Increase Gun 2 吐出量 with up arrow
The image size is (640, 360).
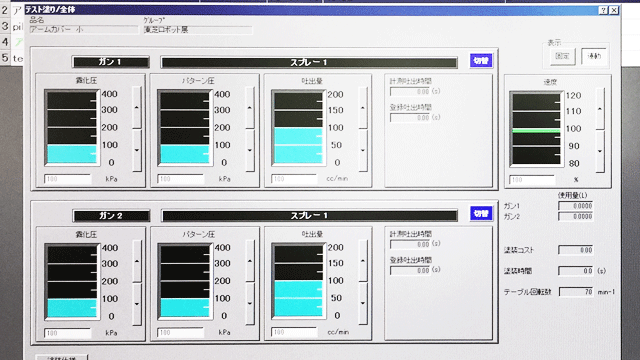pyautogui.click(x=363, y=261)
